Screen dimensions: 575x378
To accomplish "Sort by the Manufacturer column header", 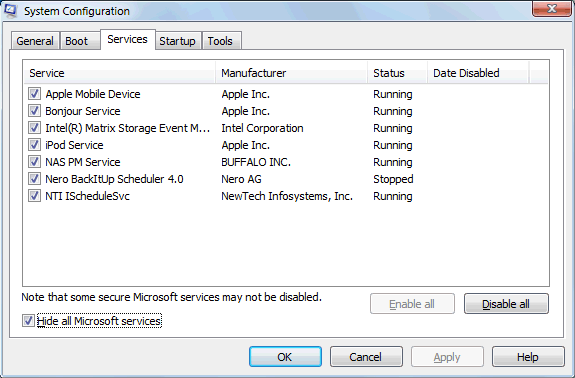I will click(x=292, y=73).
